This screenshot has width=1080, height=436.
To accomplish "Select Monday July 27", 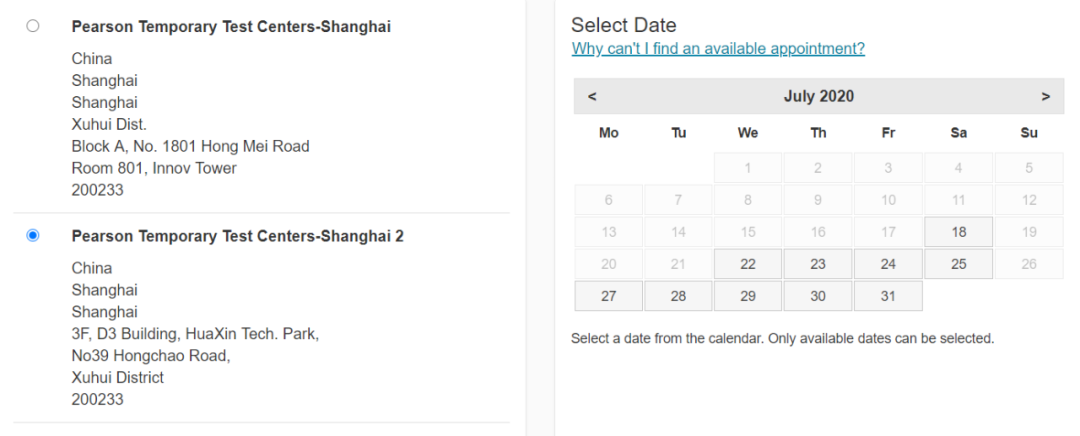I will [608, 296].
